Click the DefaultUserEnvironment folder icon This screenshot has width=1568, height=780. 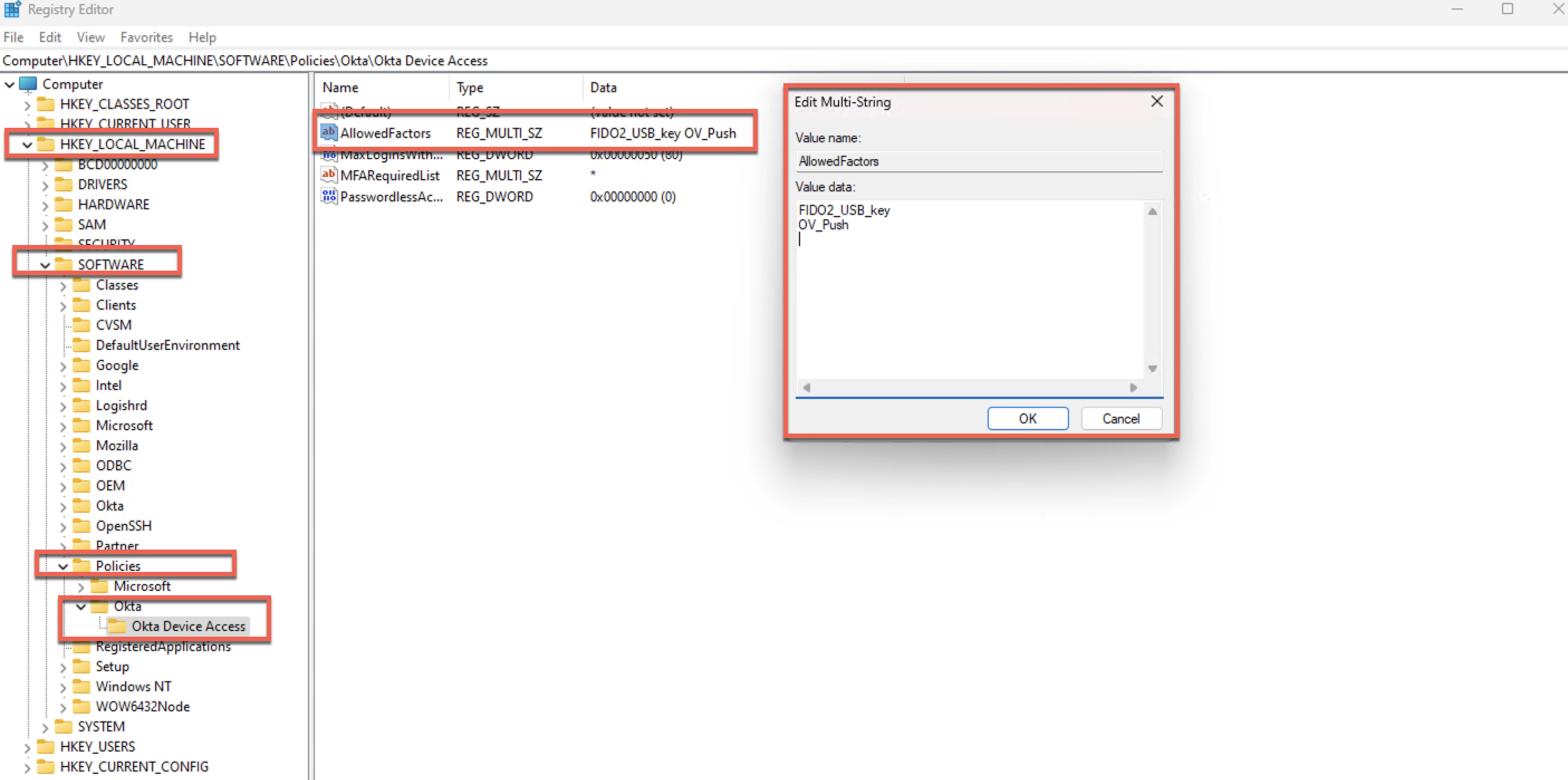click(x=81, y=345)
